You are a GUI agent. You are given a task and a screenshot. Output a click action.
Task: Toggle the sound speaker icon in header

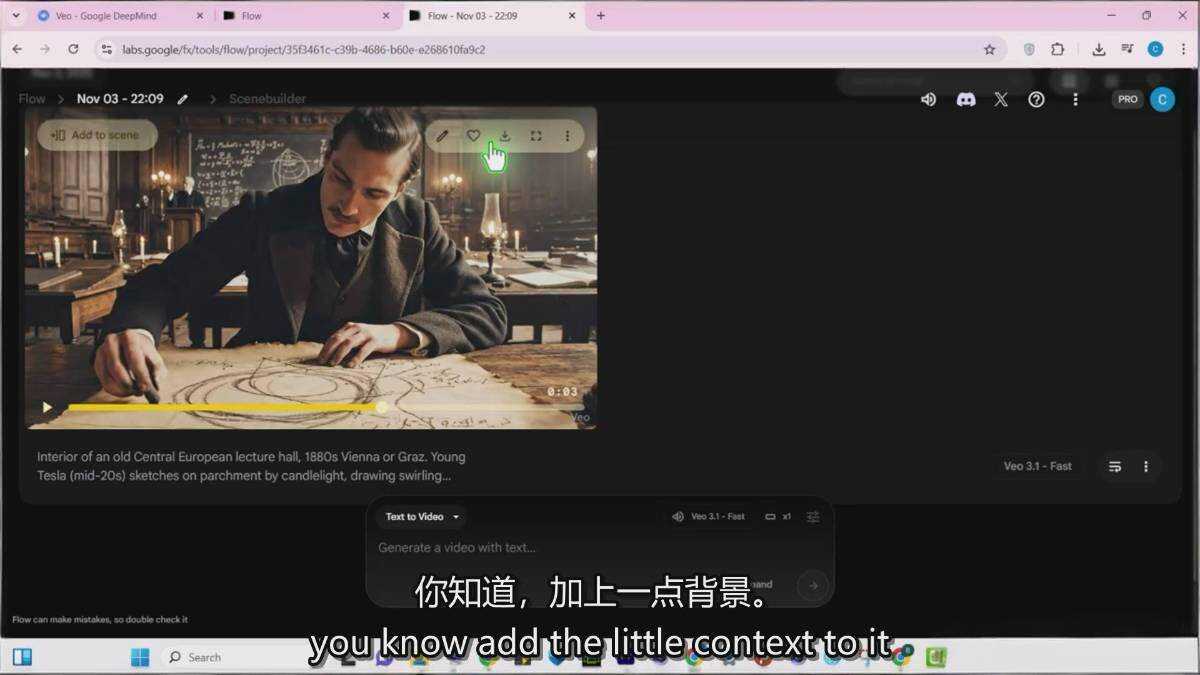928,99
